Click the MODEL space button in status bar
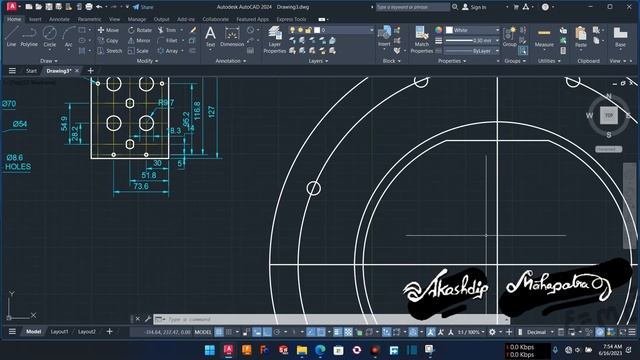Screen dimensions: 640x360 [203, 332]
